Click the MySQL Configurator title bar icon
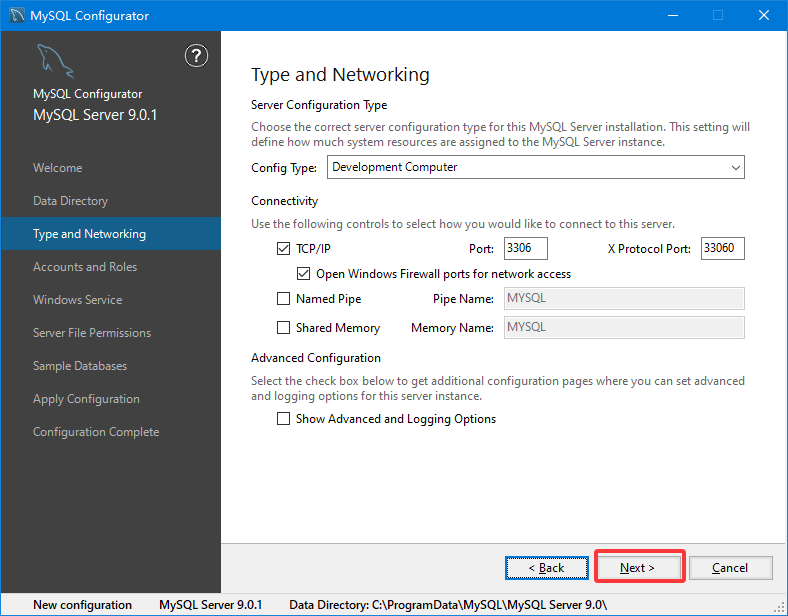The width and height of the screenshot is (788, 616). (17, 15)
